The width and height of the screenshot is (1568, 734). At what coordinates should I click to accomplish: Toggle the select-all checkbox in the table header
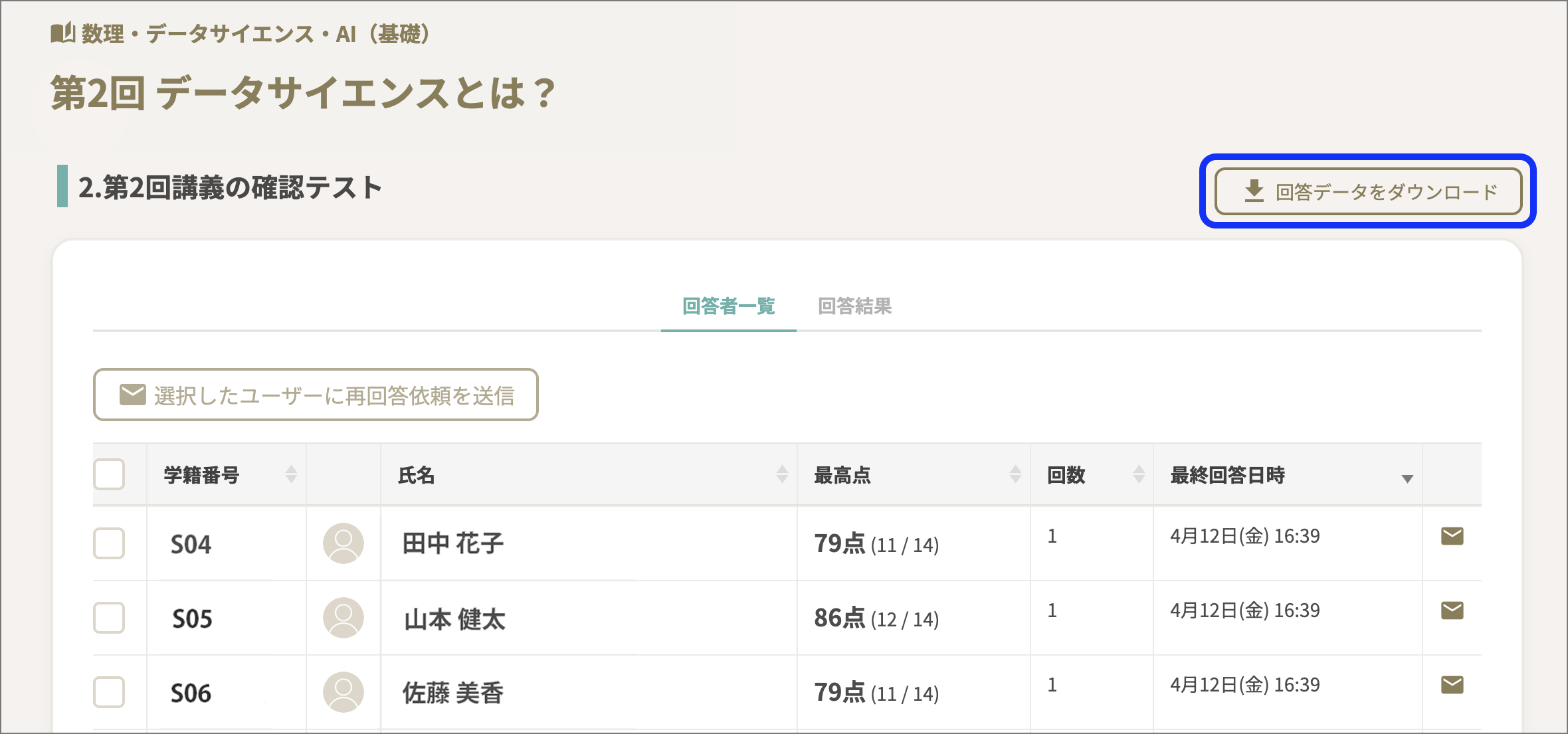coord(109,474)
